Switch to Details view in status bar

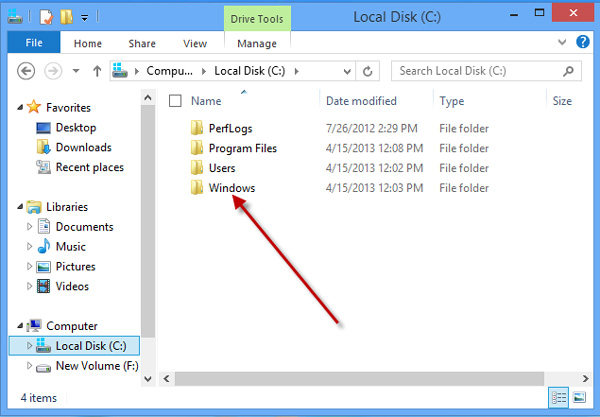(559, 398)
